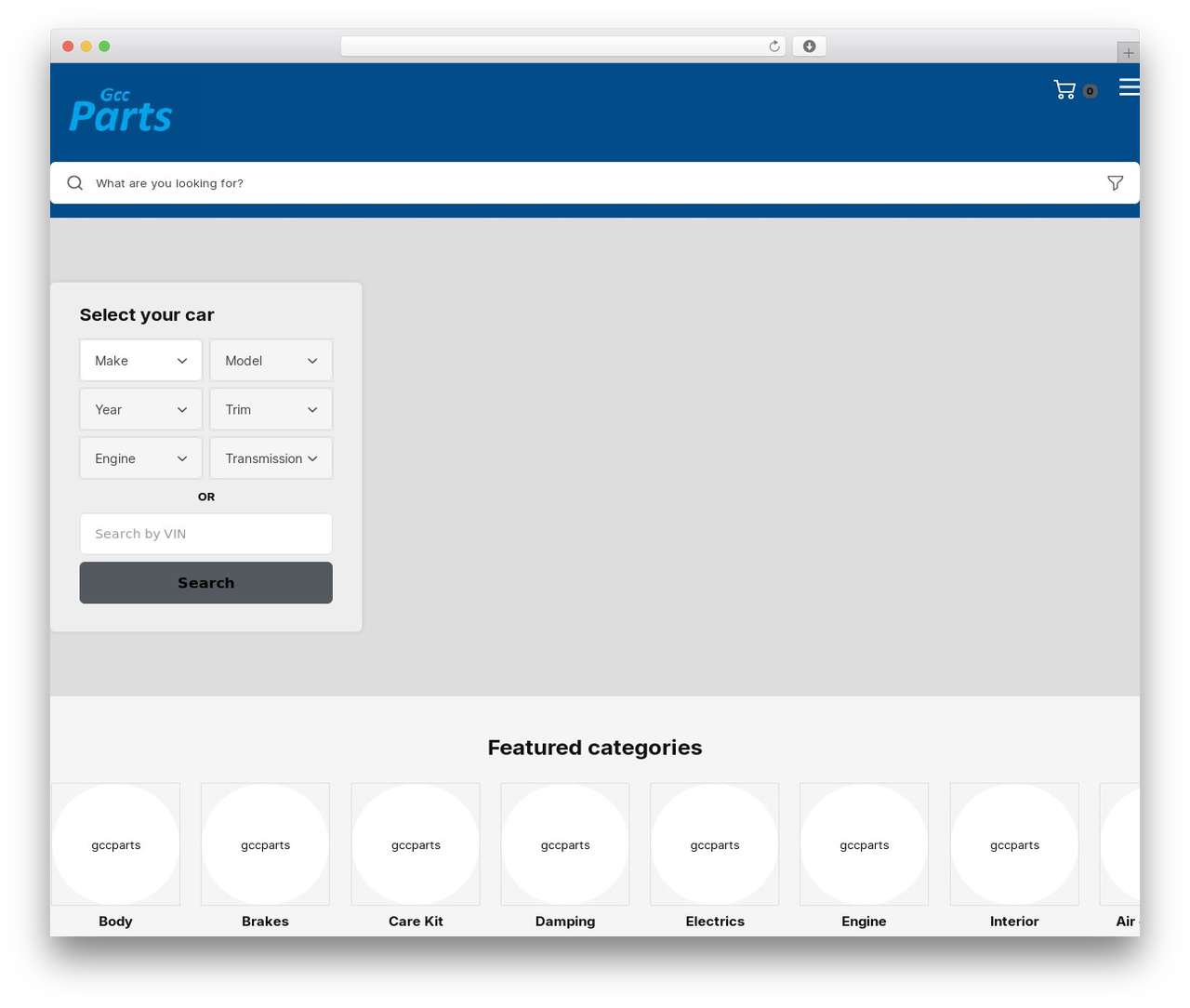The image size is (1190, 1008).
Task: Click the browser address bar
Action: pos(562,46)
